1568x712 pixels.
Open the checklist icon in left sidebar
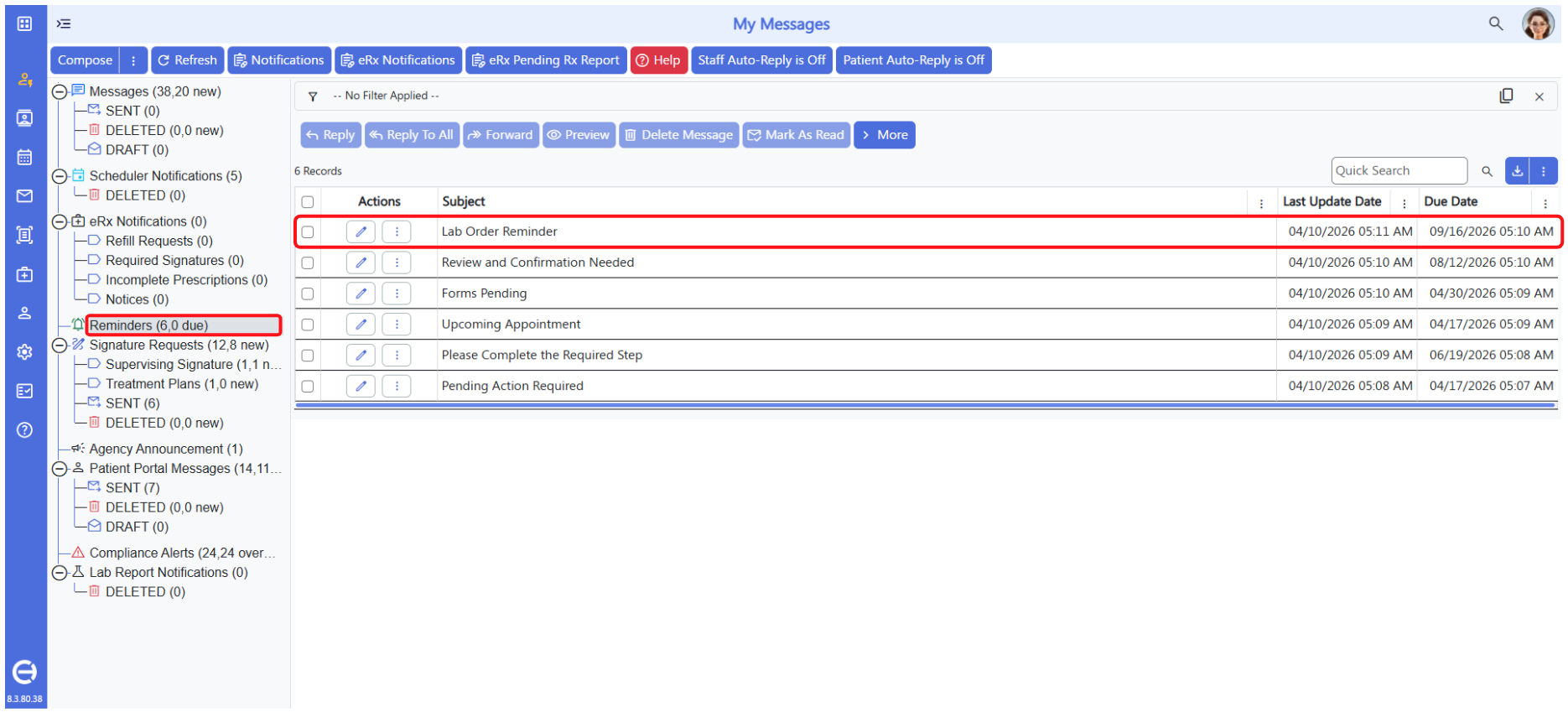pyautogui.click(x=24, y=391)
